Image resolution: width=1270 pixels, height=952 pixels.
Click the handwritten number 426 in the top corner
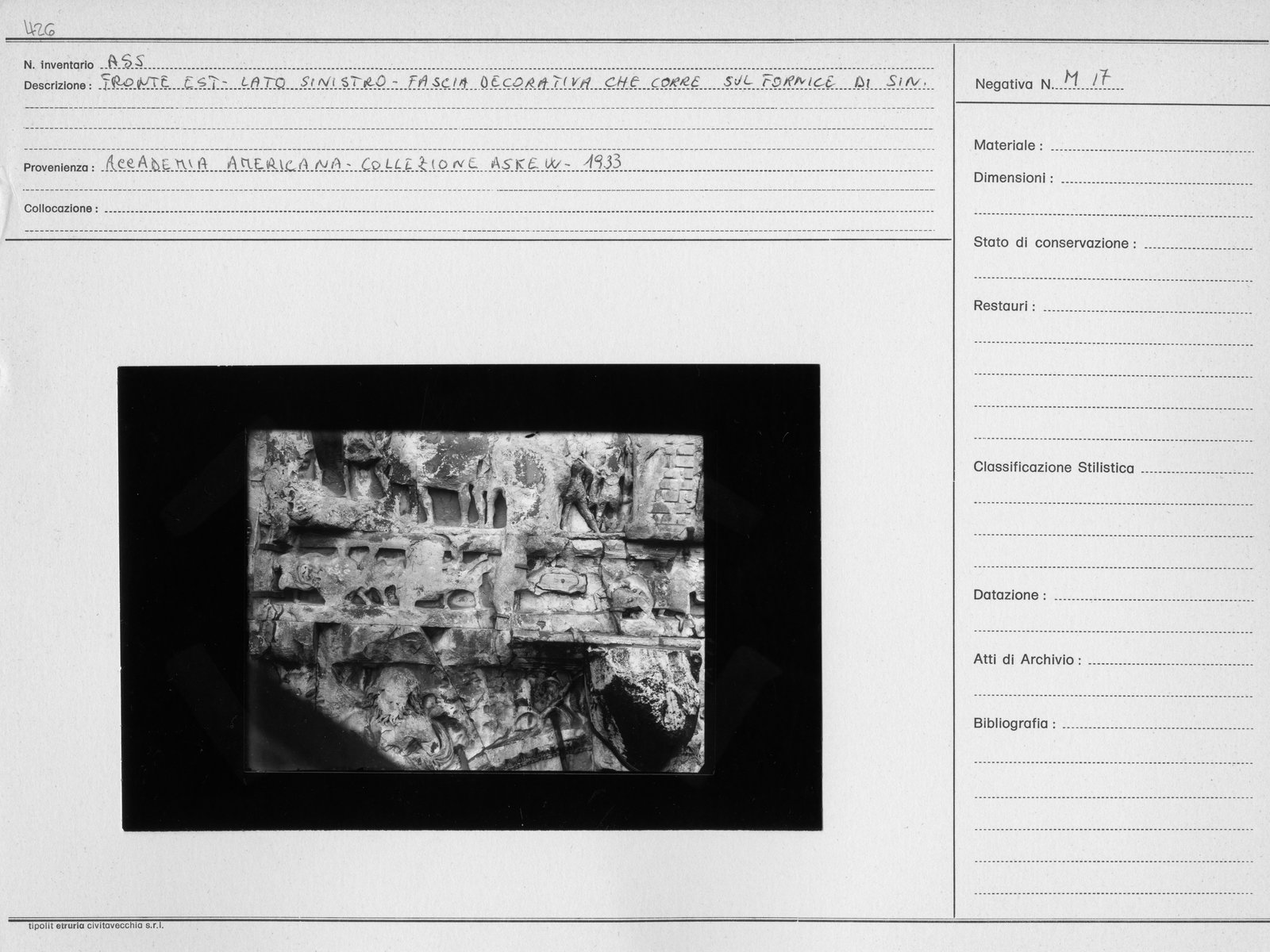click(x=40, y=29)
